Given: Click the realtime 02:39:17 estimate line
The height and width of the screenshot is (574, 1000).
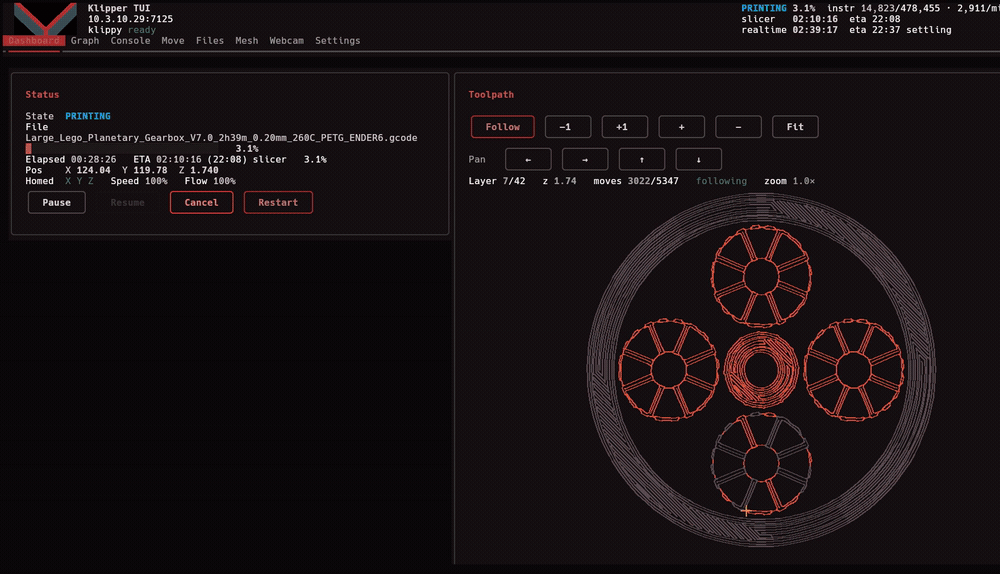Looking at the screenshot, I should point(846,30).
